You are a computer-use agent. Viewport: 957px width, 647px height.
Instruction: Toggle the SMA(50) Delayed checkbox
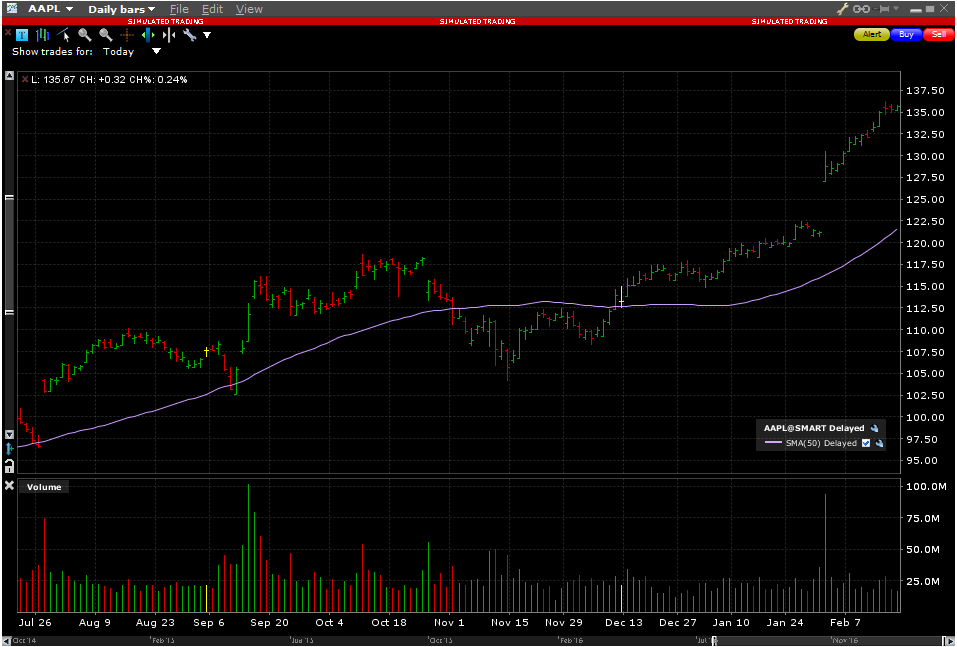[865, 444]
